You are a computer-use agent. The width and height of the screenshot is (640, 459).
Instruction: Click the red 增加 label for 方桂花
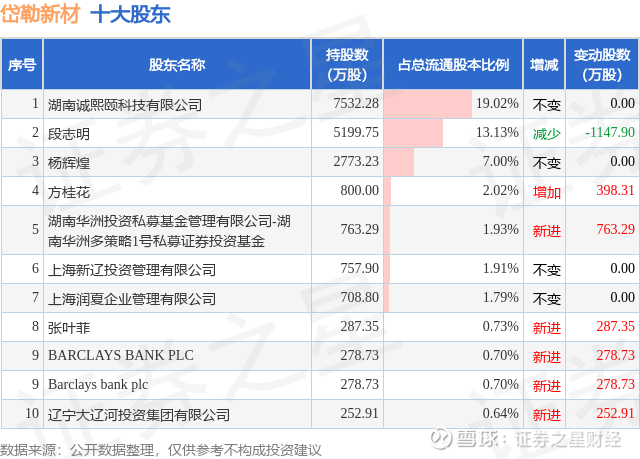pyautogui.click(x=546, y=191)
